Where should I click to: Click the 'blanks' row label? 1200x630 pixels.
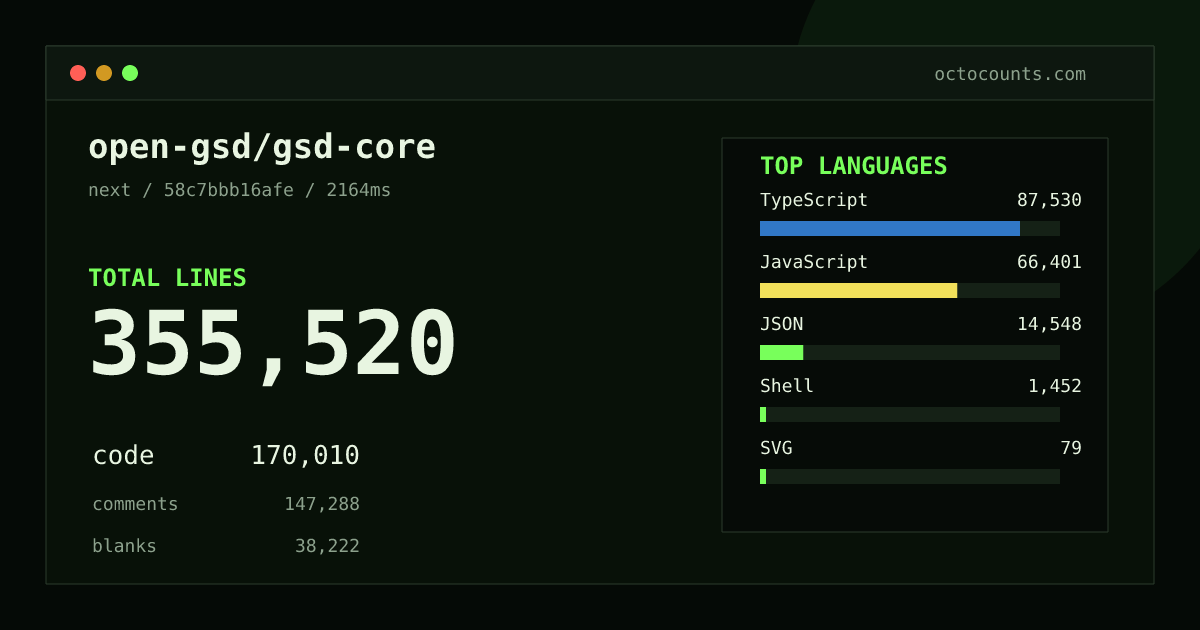point(124,546)
